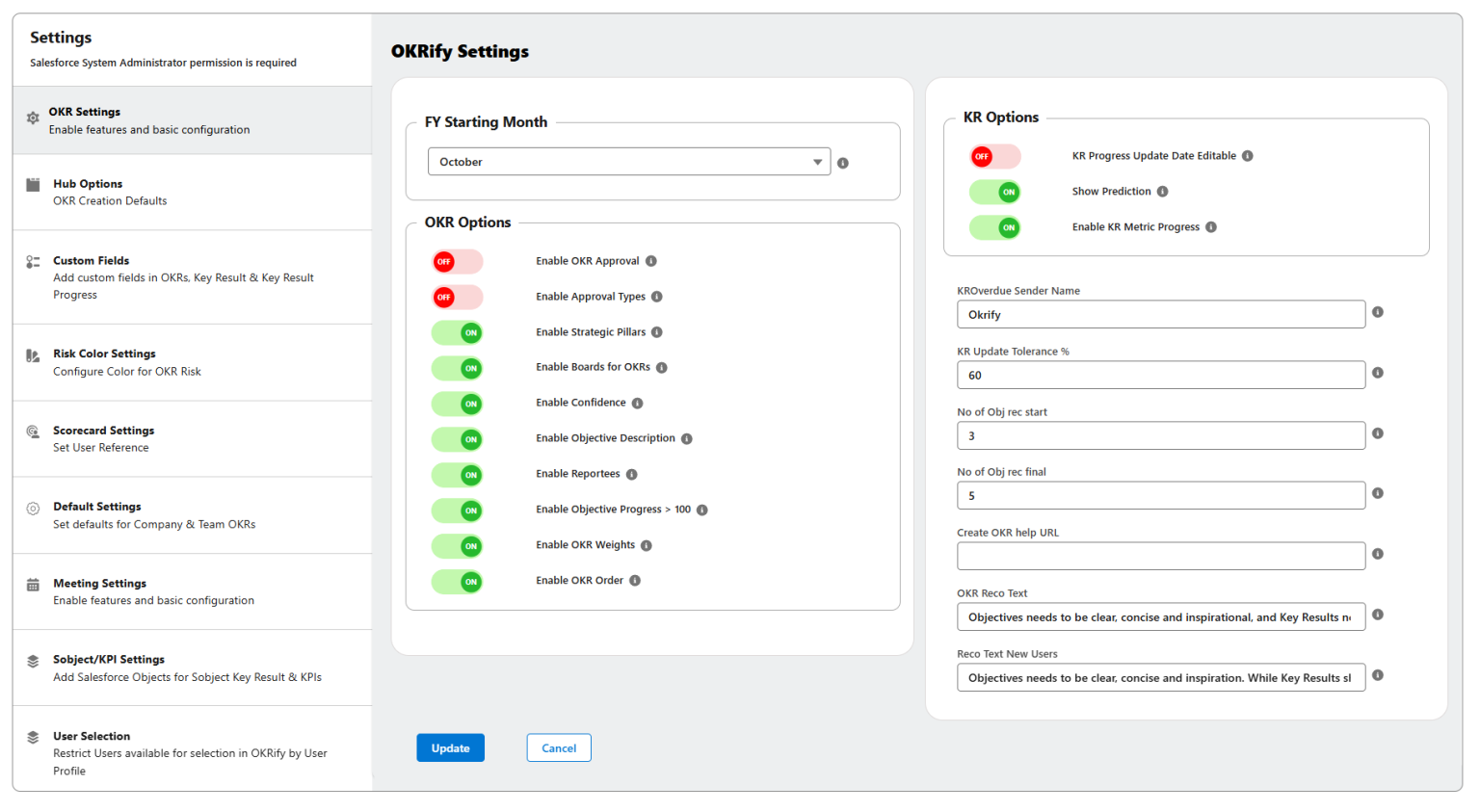Click the Scorecard Settings icon in sidebar
The height and width of the screenshot is (812, 1480).
coord(33,432)
